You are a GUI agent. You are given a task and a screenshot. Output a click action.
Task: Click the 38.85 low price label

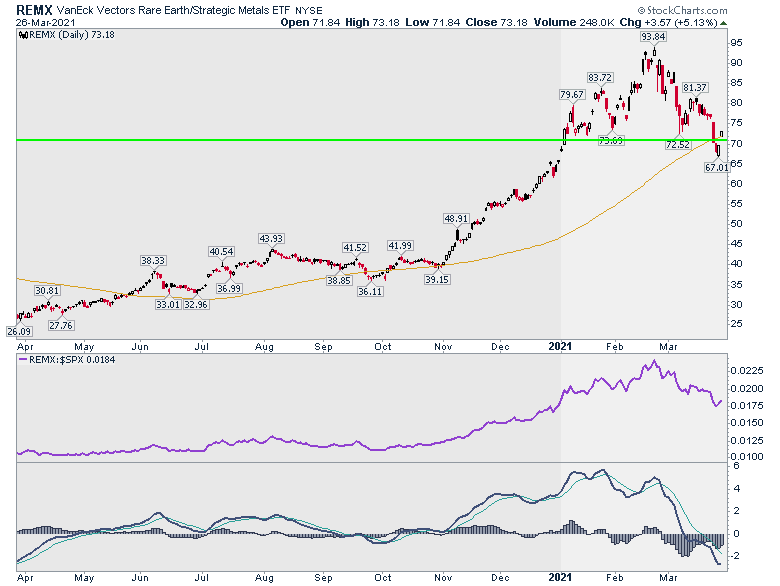pos(339,281)
